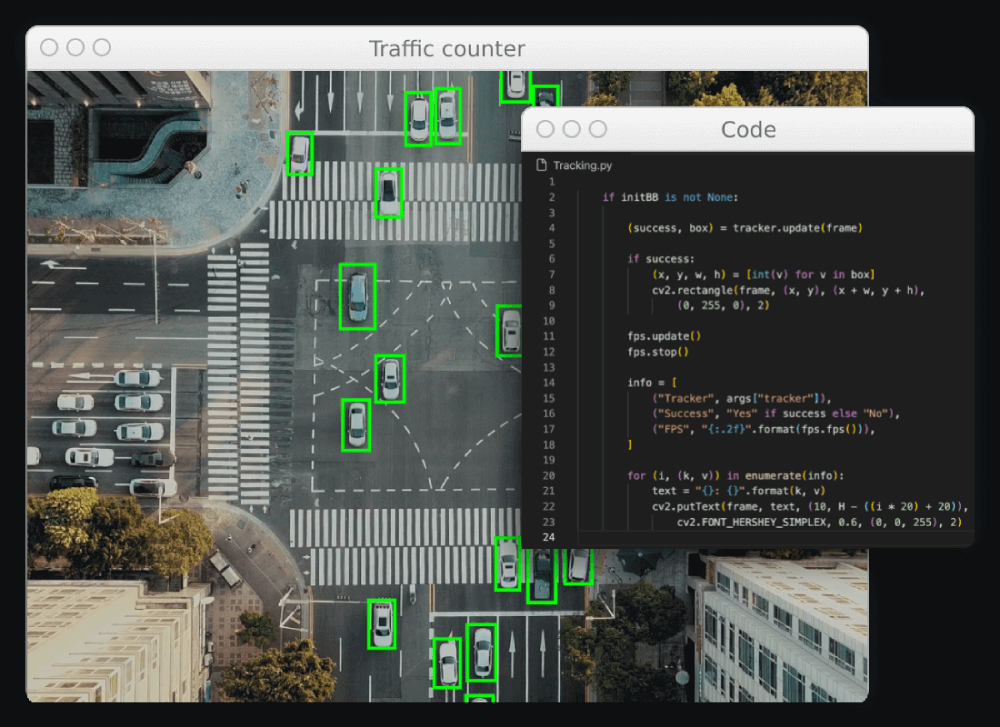Click the tracker.update(frame) code line
The image size is (1000, 727).
(745, 228)
